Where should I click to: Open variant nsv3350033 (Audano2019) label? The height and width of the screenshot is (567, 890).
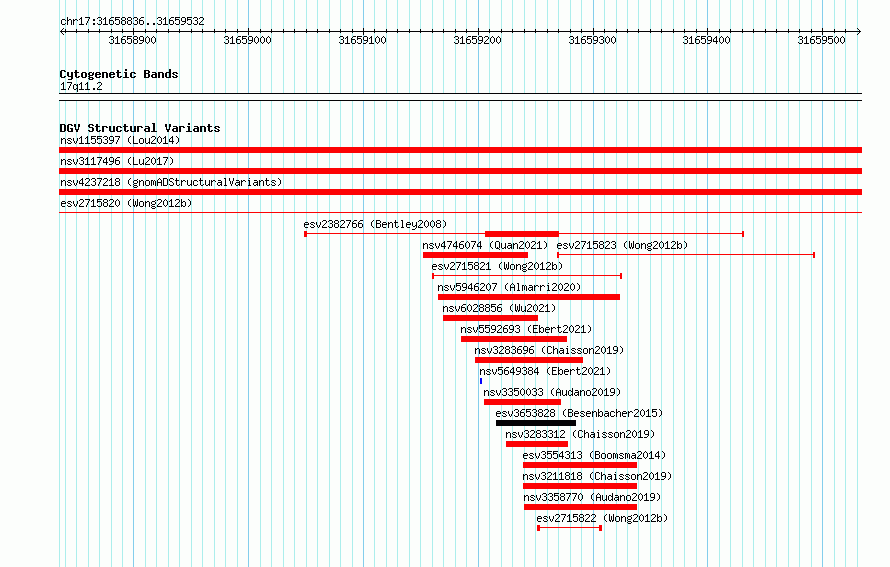coord(552,392)
